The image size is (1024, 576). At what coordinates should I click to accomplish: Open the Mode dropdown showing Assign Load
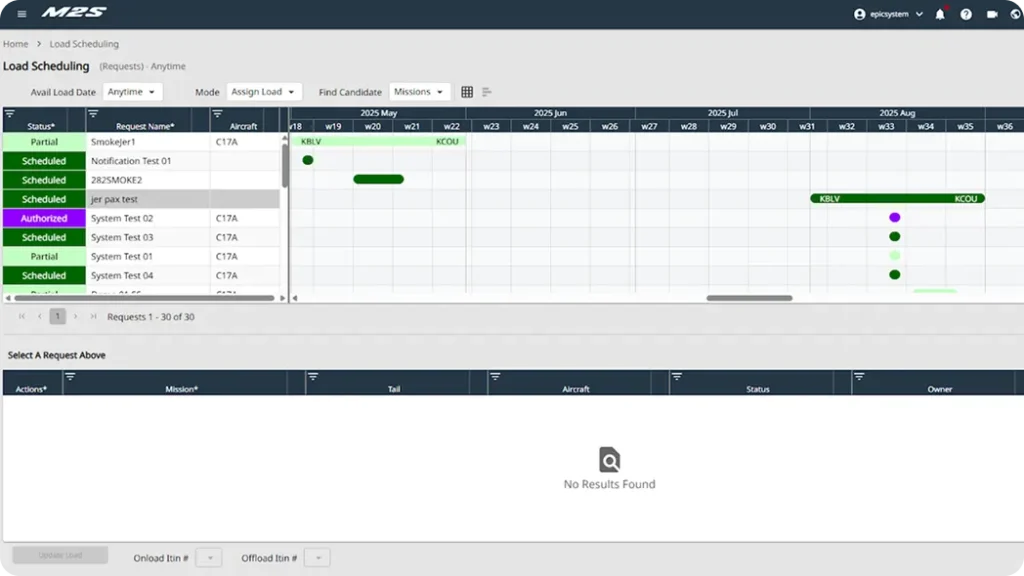pyautogui.click(x=265, y=91)
